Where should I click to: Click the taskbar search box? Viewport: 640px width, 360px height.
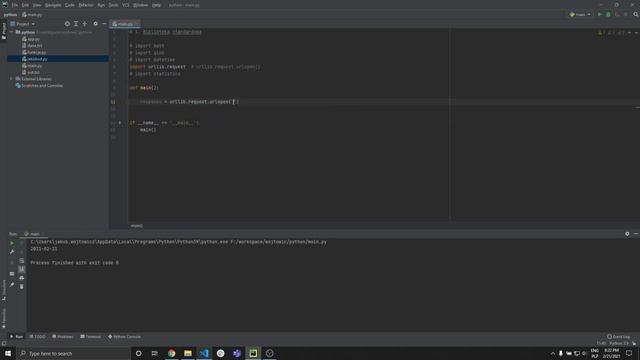[73, 353]
